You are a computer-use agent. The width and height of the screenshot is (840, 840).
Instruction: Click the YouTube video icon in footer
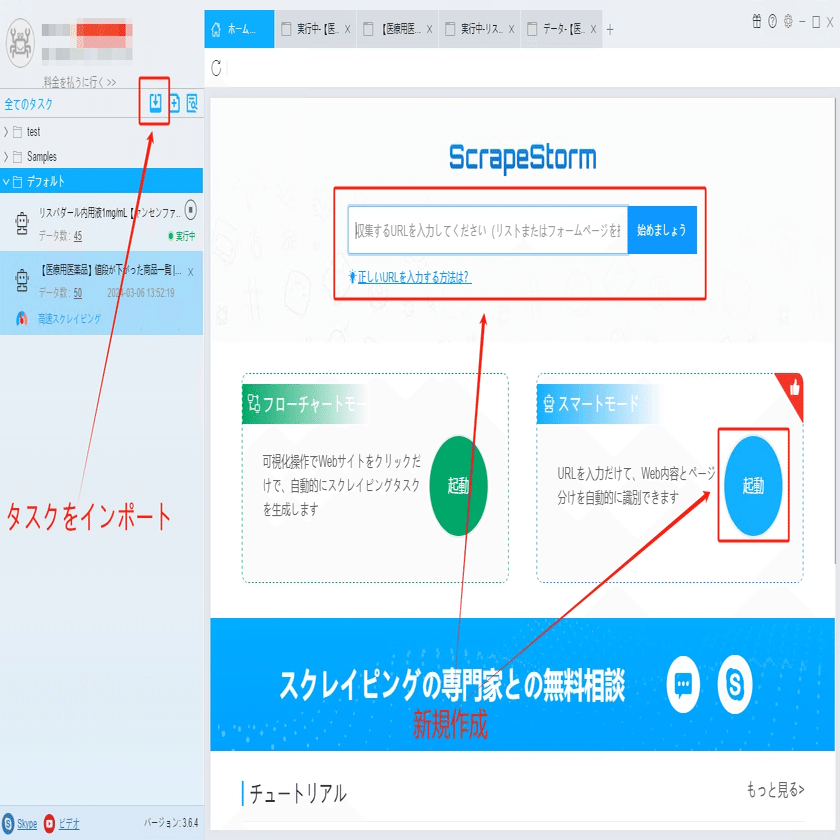pos(49,823)
